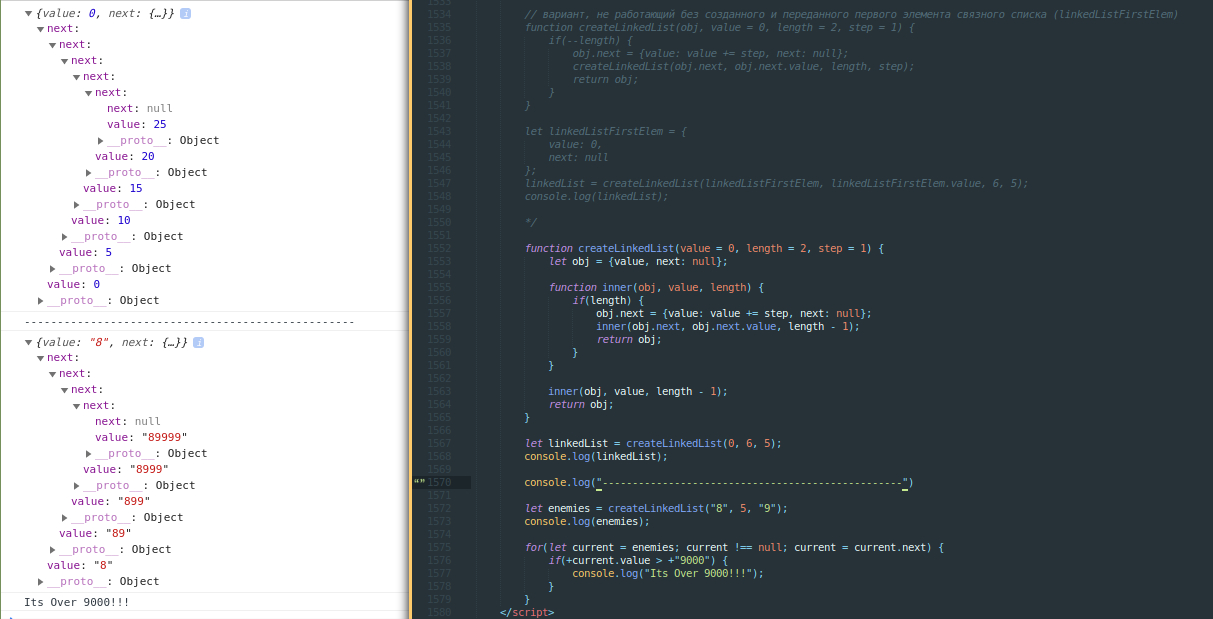Select the value: "899" property row
The height and width of the screenshot is (619, 1213).
(111, 502)
